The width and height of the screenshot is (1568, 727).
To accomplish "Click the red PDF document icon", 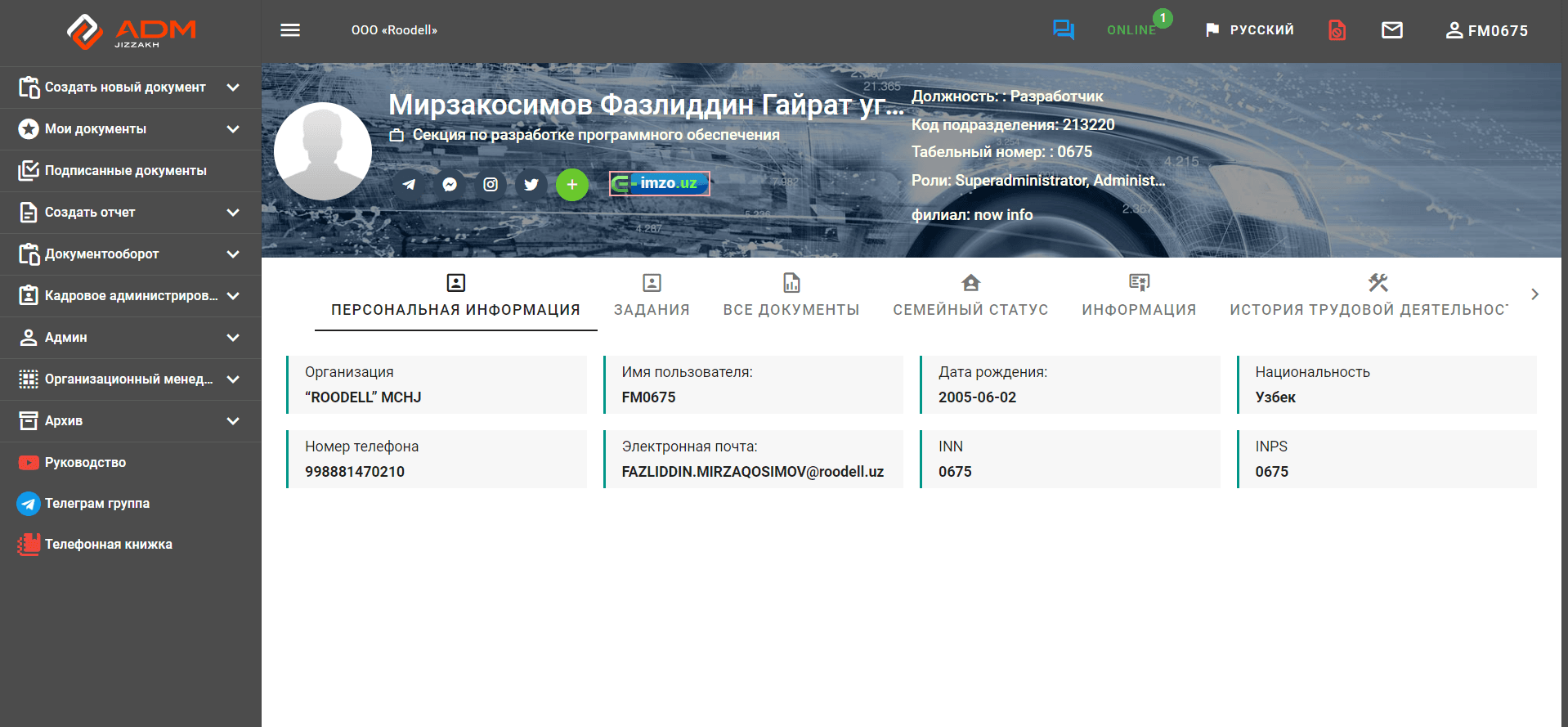I will coord(1337,30).
